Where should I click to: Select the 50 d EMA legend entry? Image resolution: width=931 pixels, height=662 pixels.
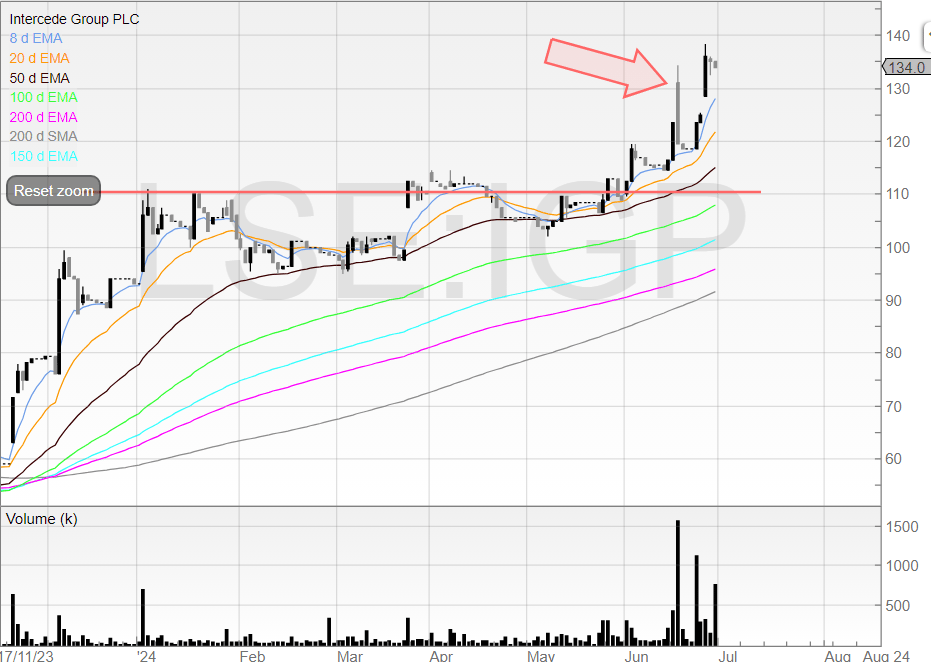(x=39, y=78)
